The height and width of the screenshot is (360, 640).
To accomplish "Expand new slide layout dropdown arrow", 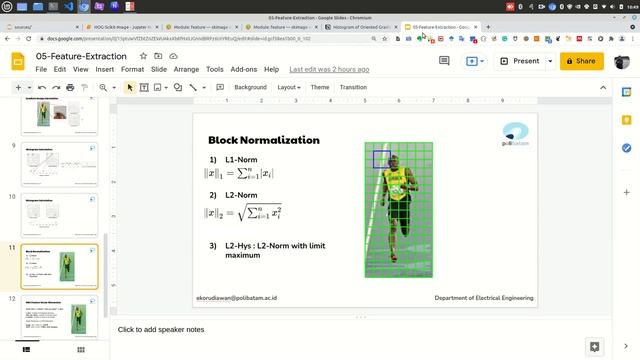I will pyautogui.click(x=29, y=88).
